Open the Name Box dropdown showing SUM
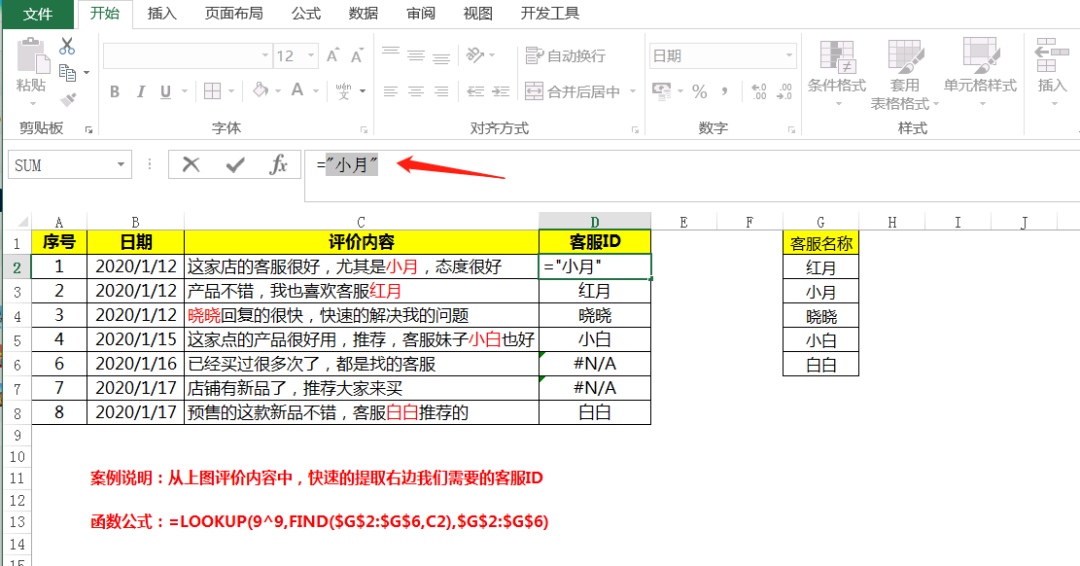The image size is (1080, 566). click(121, 165)
